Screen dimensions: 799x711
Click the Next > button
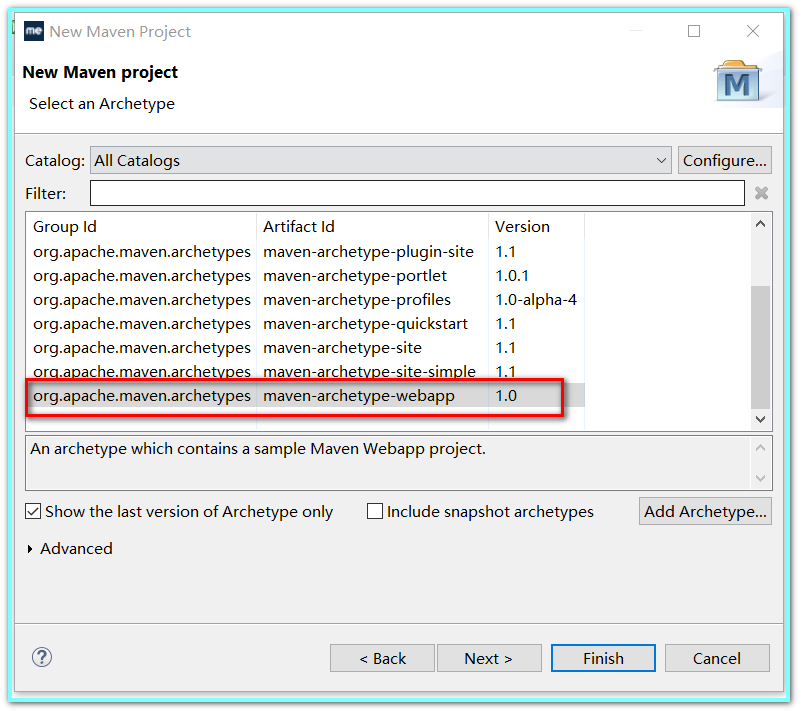point(489,658)
